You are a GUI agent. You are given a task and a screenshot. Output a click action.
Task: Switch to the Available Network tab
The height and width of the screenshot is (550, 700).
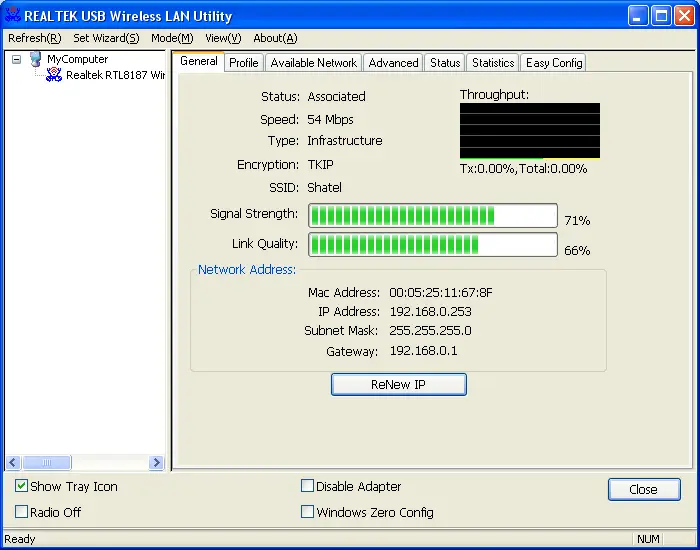click(x=313, y=63)
